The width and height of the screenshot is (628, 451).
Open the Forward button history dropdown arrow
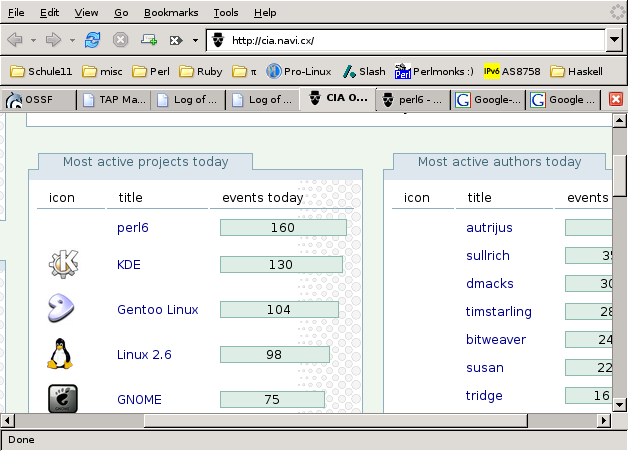coord(71,40)
